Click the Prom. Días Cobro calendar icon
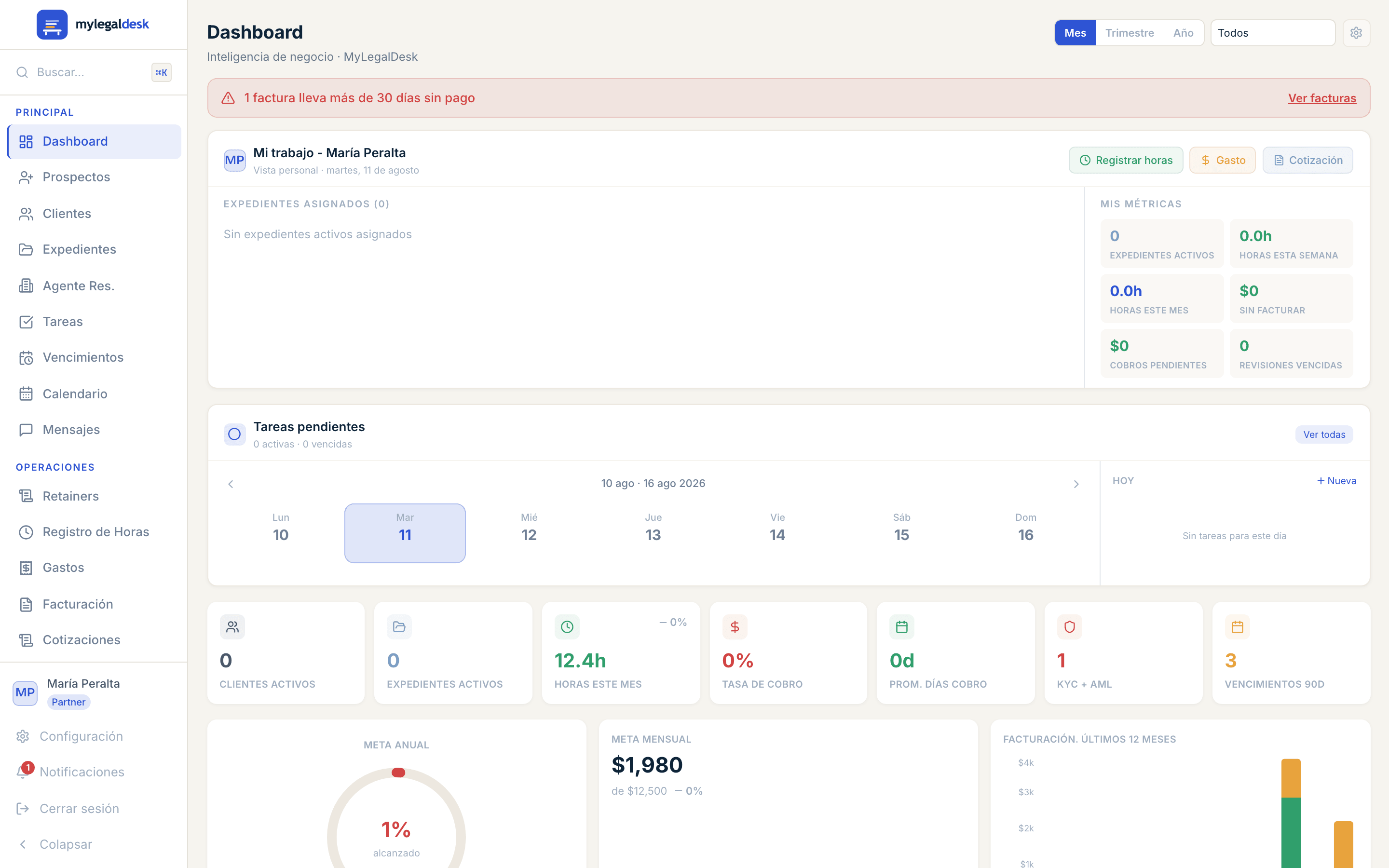The width and height of the screenshot is (1389, 868). [x=902, y=627]
